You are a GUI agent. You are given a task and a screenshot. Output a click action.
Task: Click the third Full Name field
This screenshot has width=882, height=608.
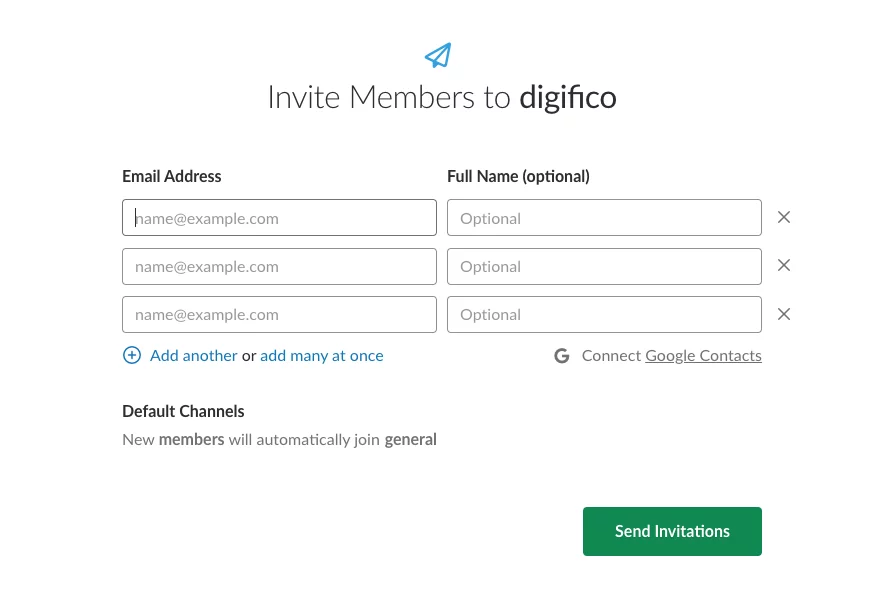point(604,314)
